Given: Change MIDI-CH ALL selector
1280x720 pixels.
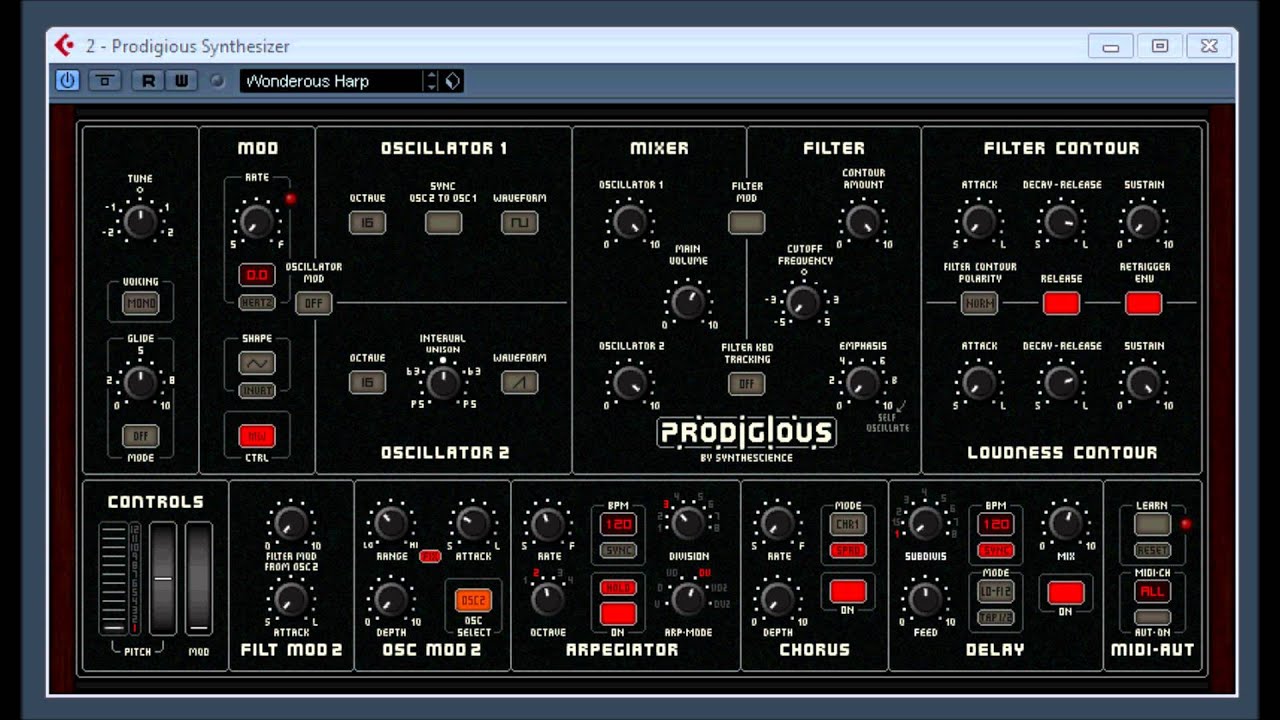Looking at the screenshot, I should 1152,591.
